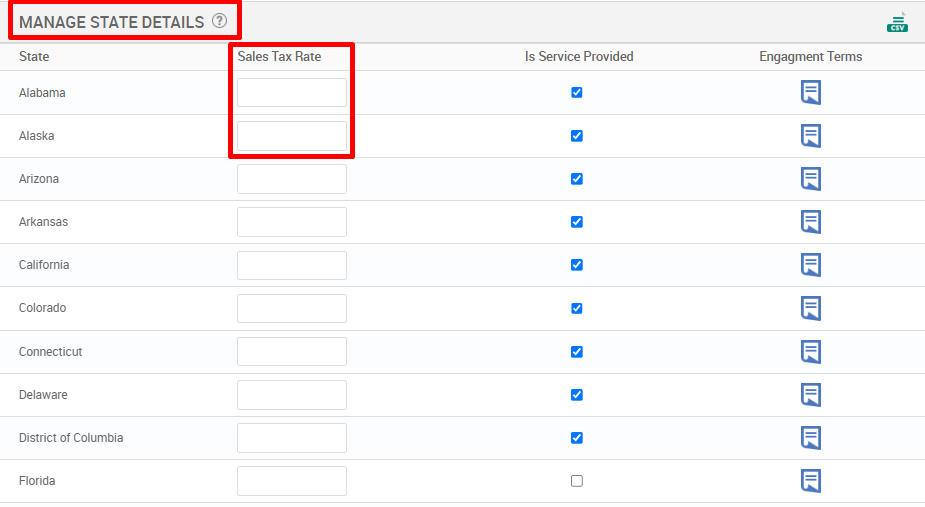Click the Manage State Details heading
The height and width of the screenshot is (507, 925).
click(111, 22)
